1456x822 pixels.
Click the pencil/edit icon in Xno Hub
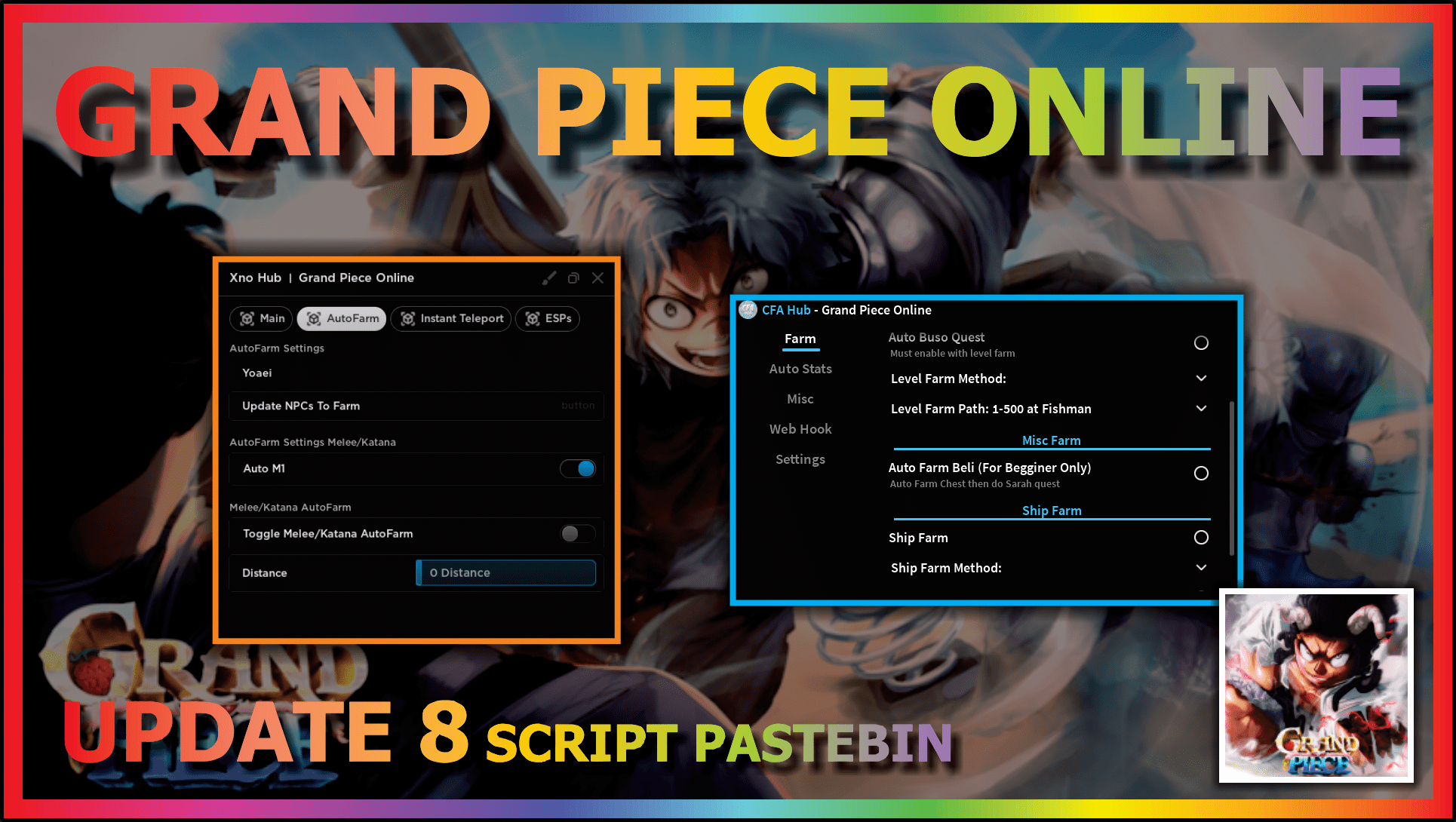[x=549, y=278]
